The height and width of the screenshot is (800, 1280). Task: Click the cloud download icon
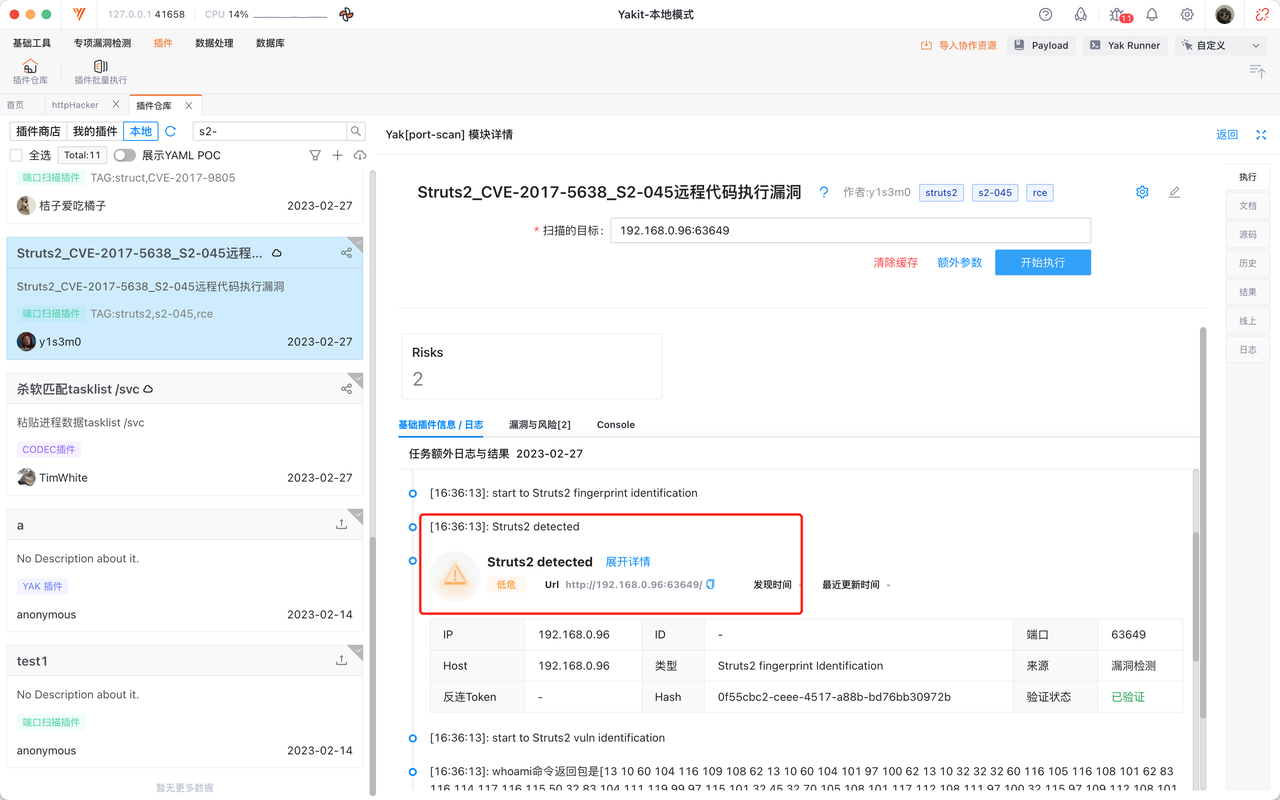(360, 155)
